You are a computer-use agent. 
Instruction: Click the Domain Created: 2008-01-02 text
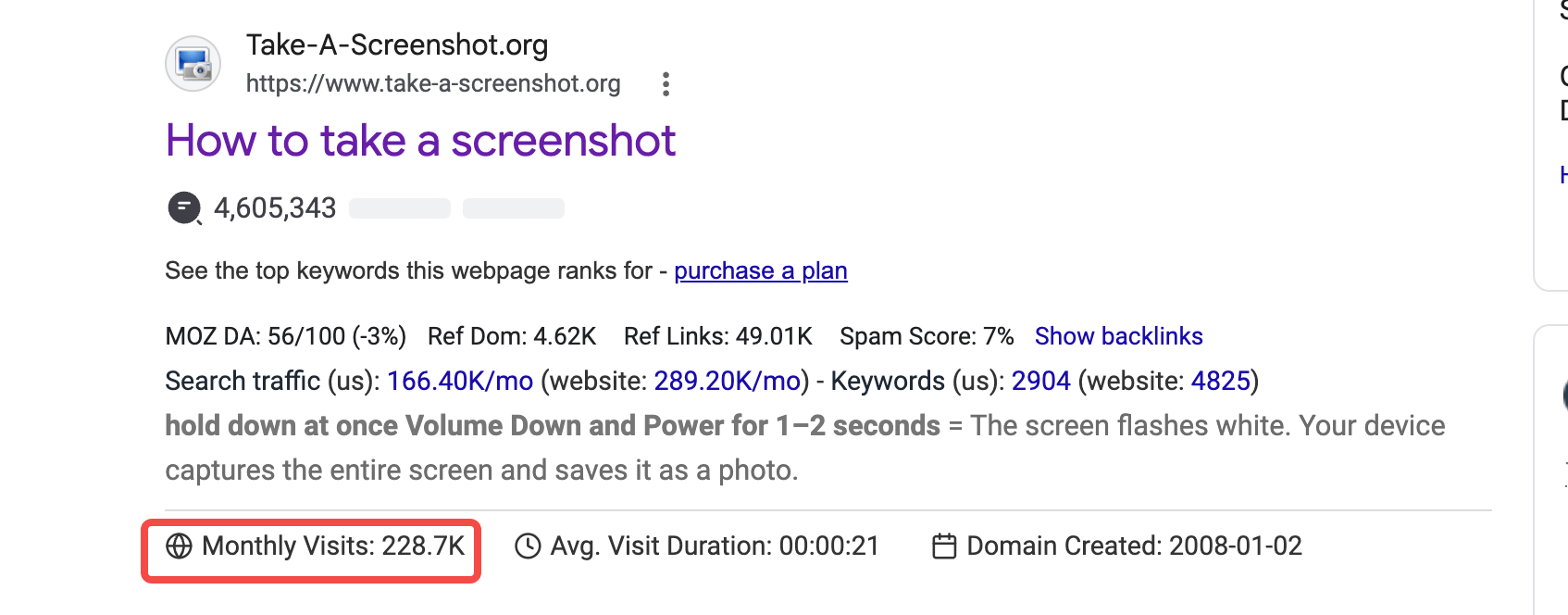[1134, 546]
